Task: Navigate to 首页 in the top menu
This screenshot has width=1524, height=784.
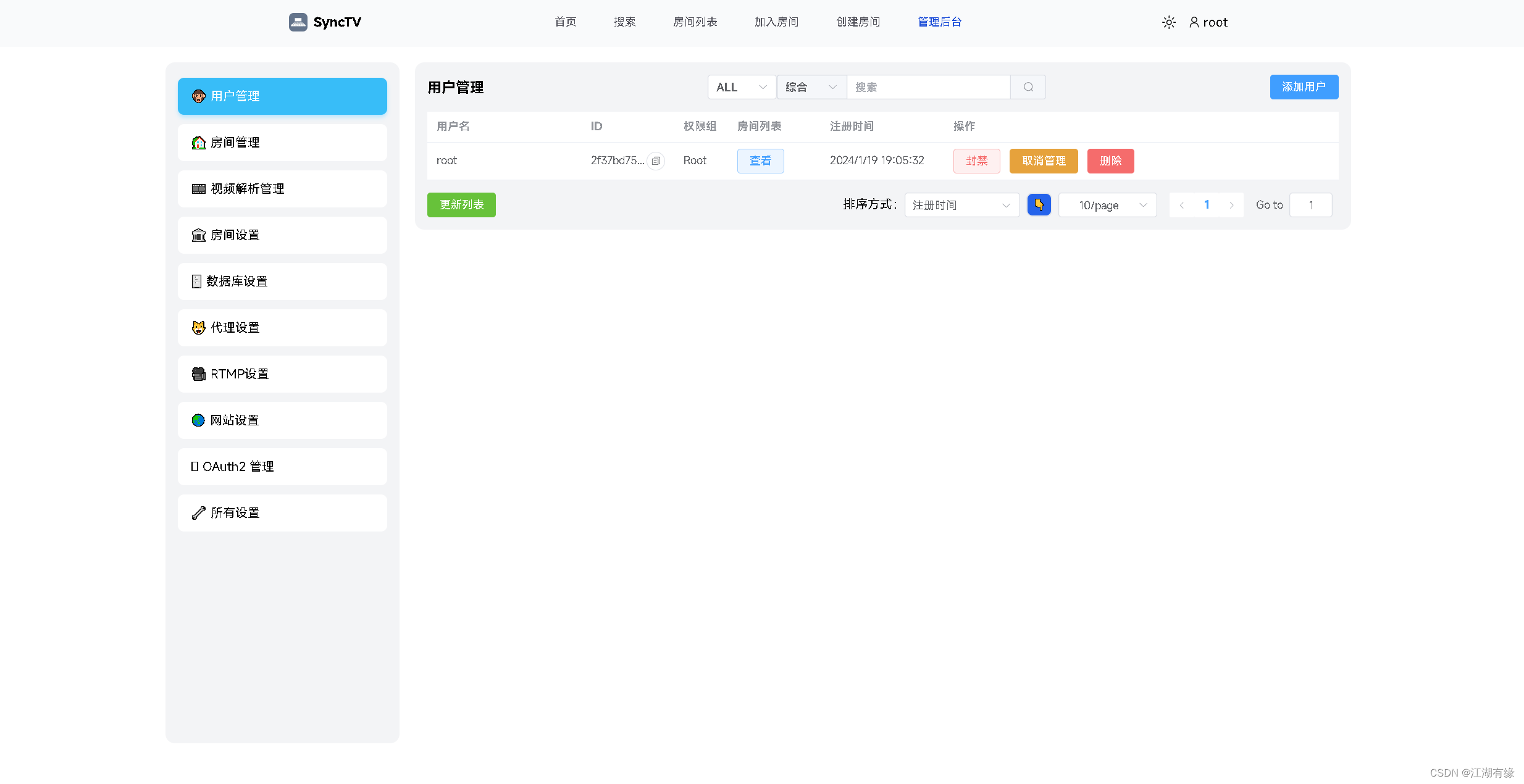Action: (x=565, y=22)
